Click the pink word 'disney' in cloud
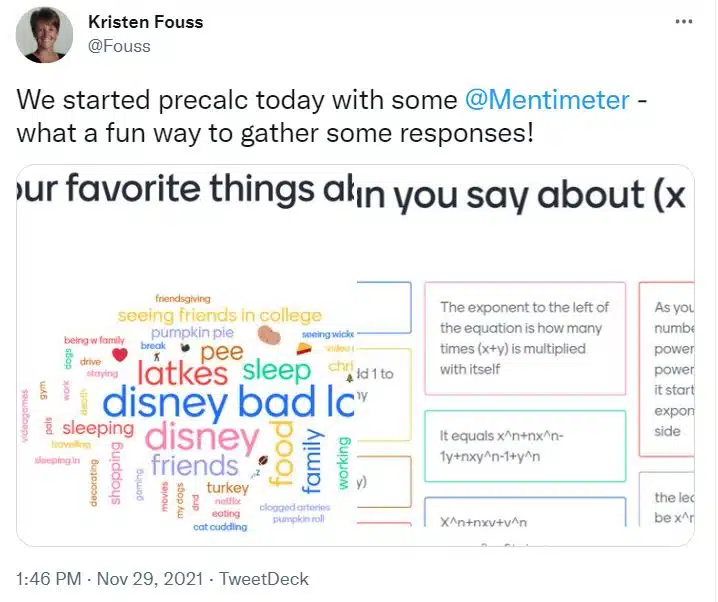Image resolution: width=718 pixels, height=602 pixels. (202, 437)
